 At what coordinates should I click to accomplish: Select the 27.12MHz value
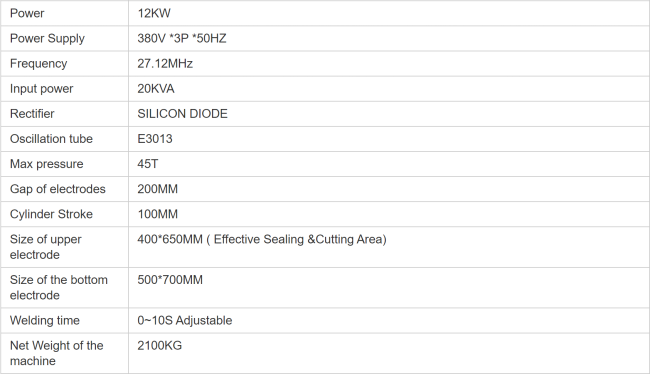pos(165,63)
